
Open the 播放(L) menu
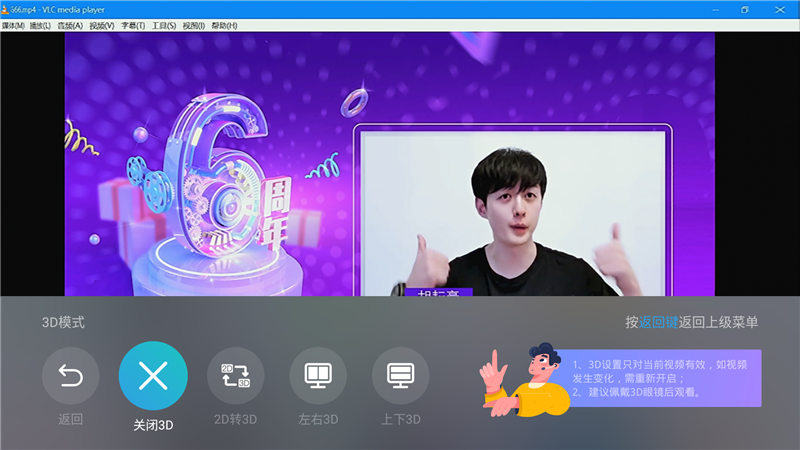tap(40, 26)
